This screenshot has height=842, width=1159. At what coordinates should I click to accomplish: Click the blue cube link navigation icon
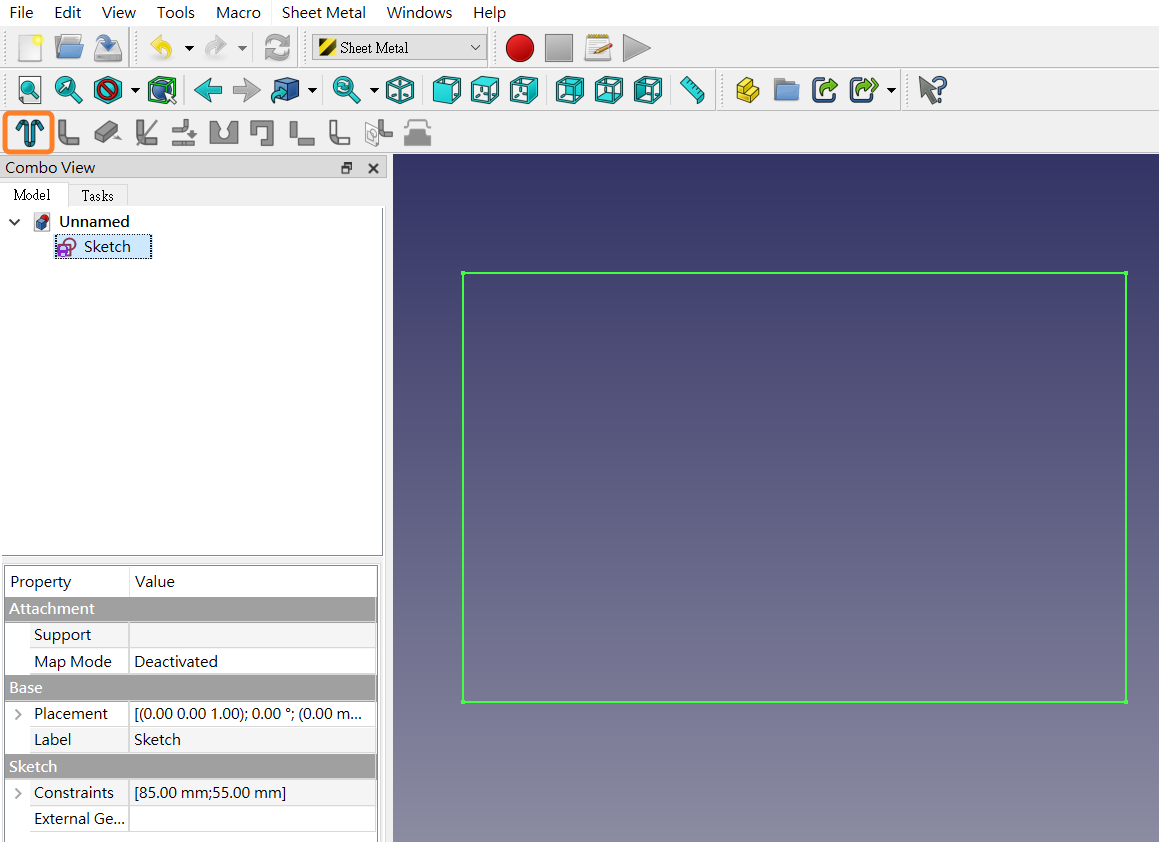point(285,90)
